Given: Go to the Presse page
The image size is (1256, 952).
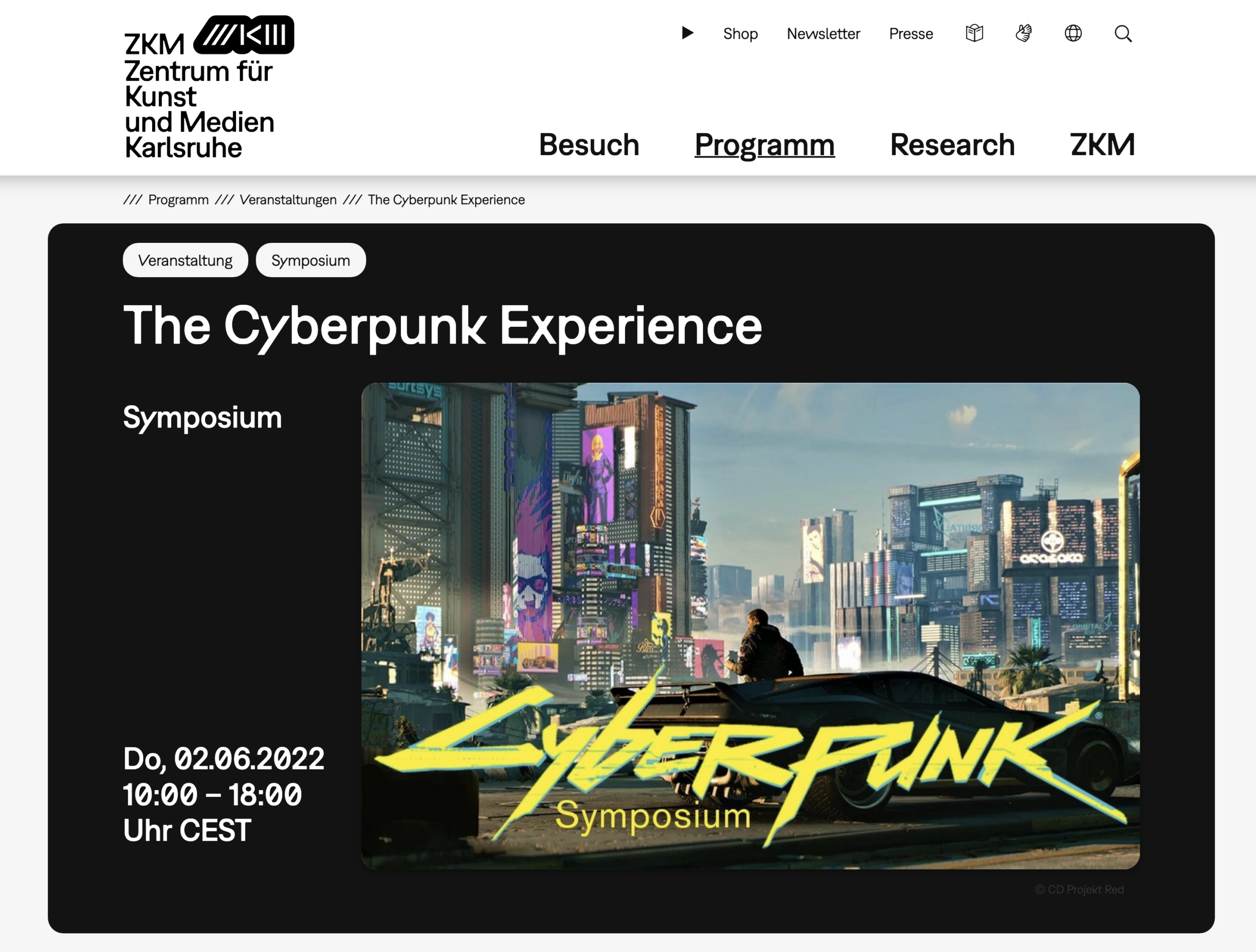Looking at the screenshot, I should coord(911,33).
